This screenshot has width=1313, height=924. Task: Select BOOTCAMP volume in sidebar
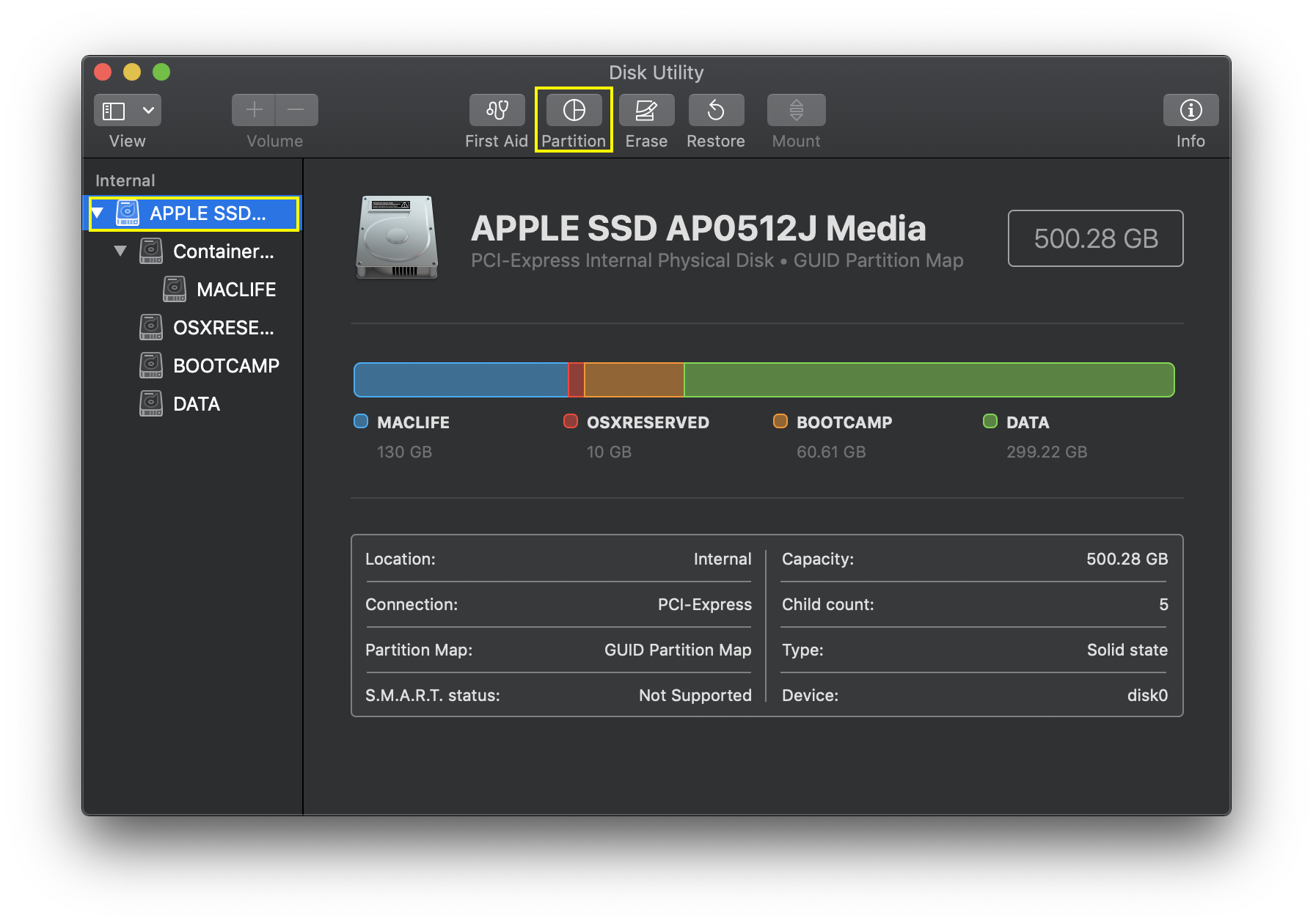click(225, 366)
